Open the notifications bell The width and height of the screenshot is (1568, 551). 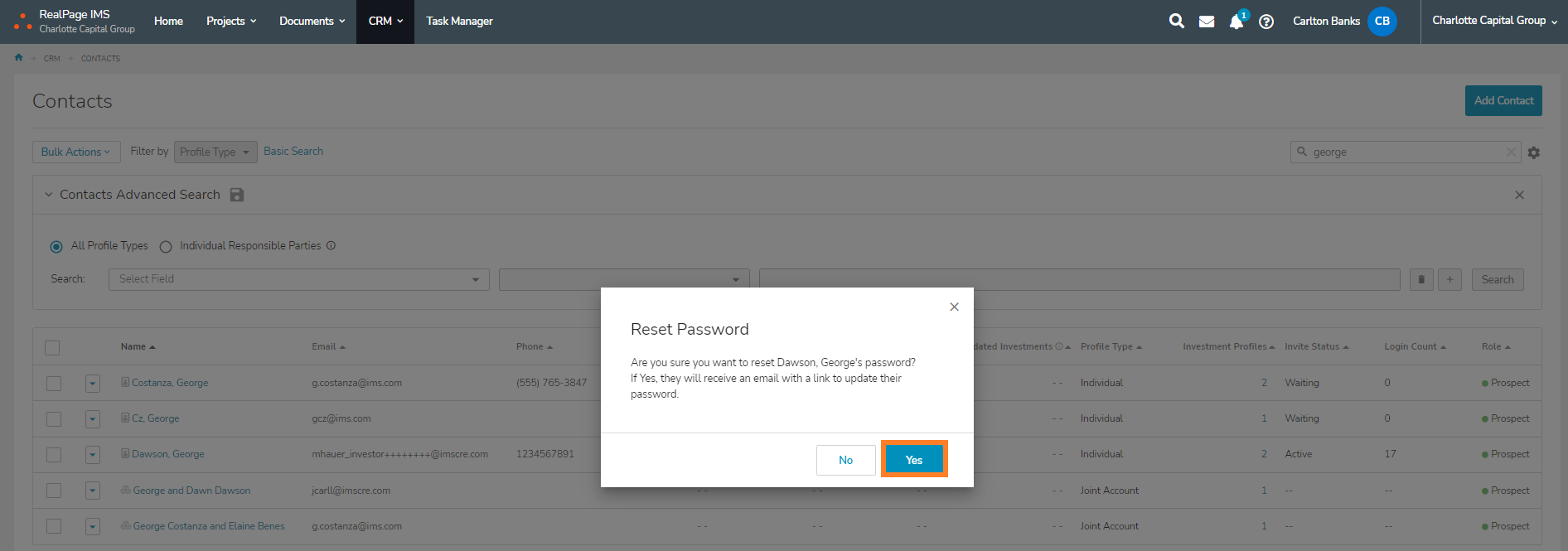(1236, 22)
